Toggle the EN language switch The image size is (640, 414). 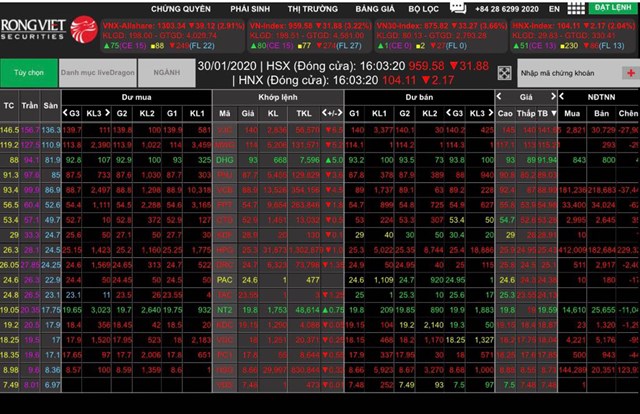pos(556,7)
